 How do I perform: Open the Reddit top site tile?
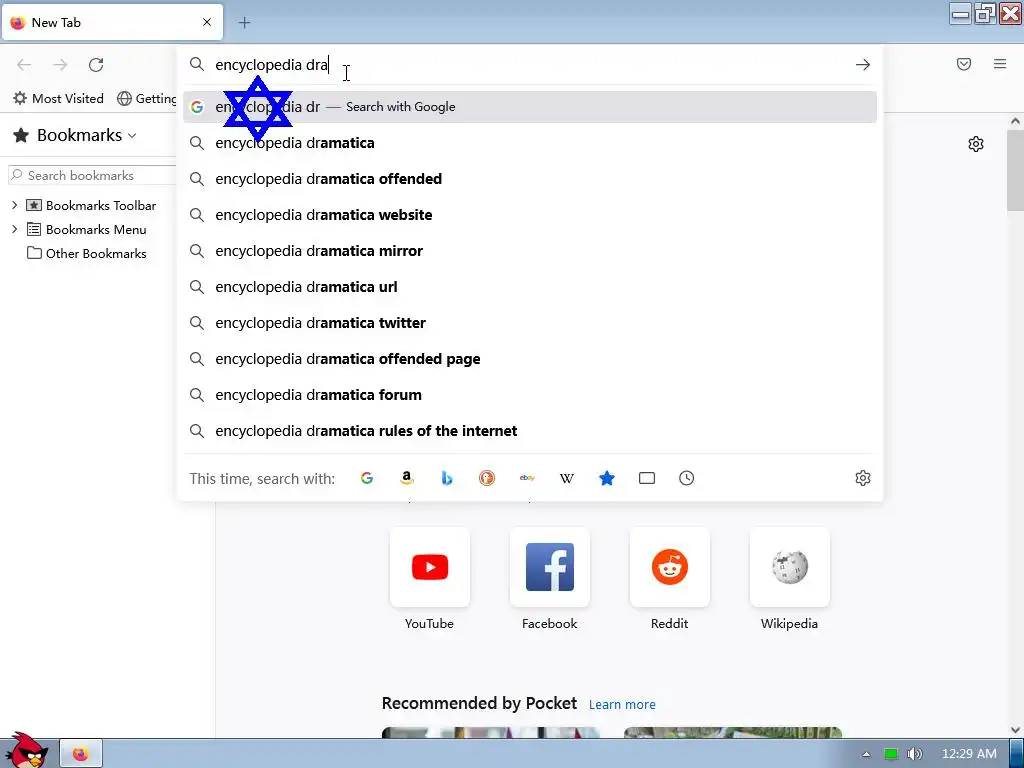[x=669, y=567]
